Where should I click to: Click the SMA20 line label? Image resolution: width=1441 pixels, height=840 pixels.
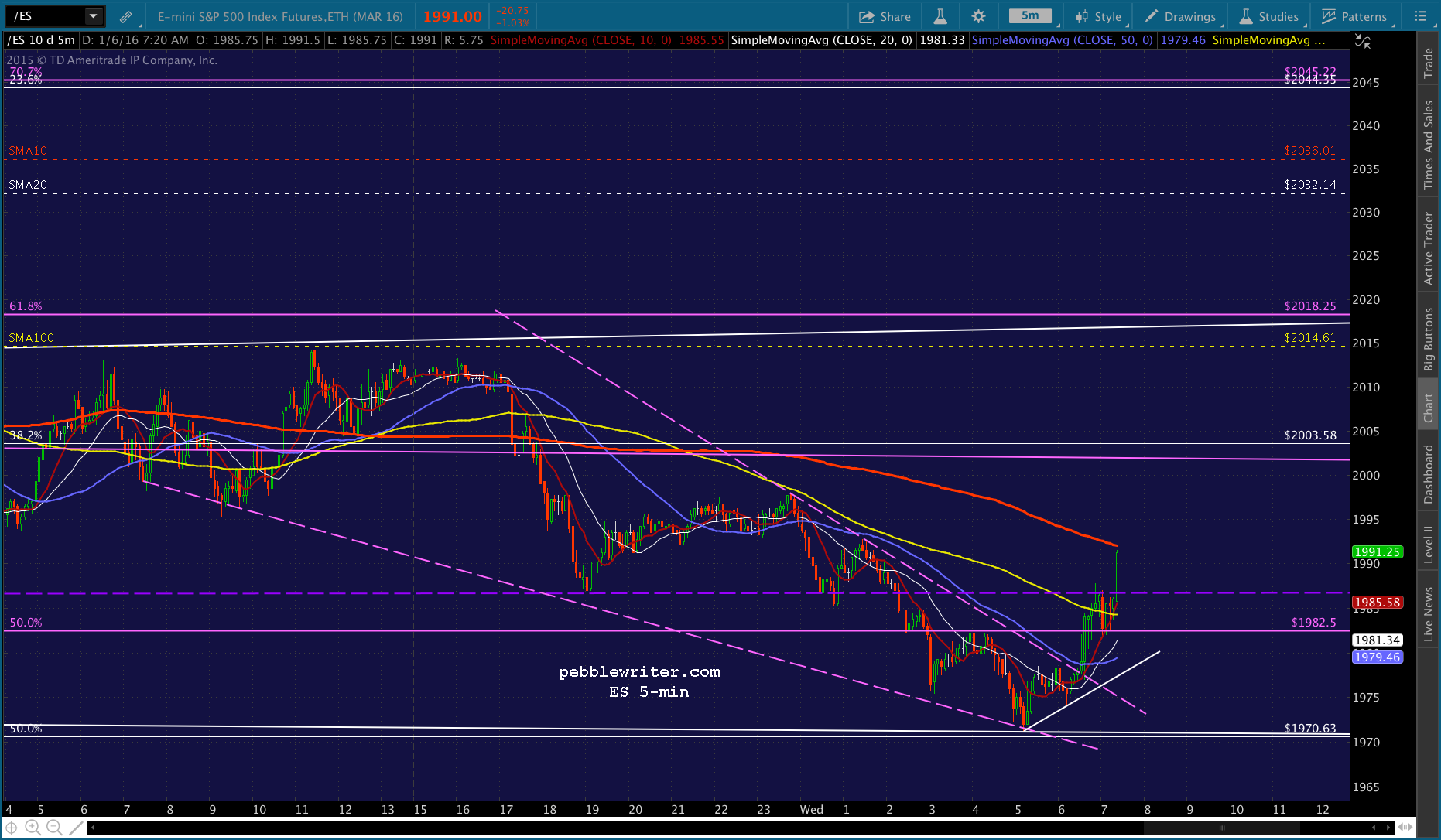pyautogui.click(x=28, y=185)
